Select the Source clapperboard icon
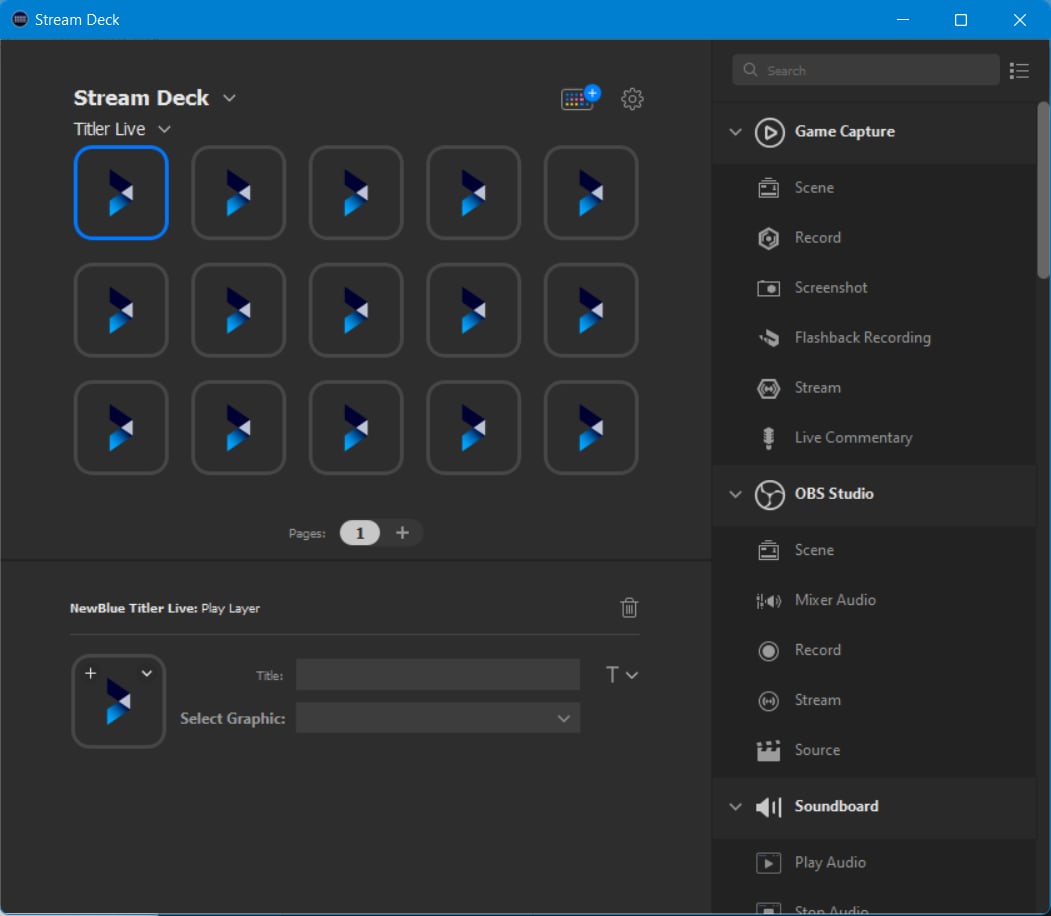1051x916 pixels. tap(768, 750)
